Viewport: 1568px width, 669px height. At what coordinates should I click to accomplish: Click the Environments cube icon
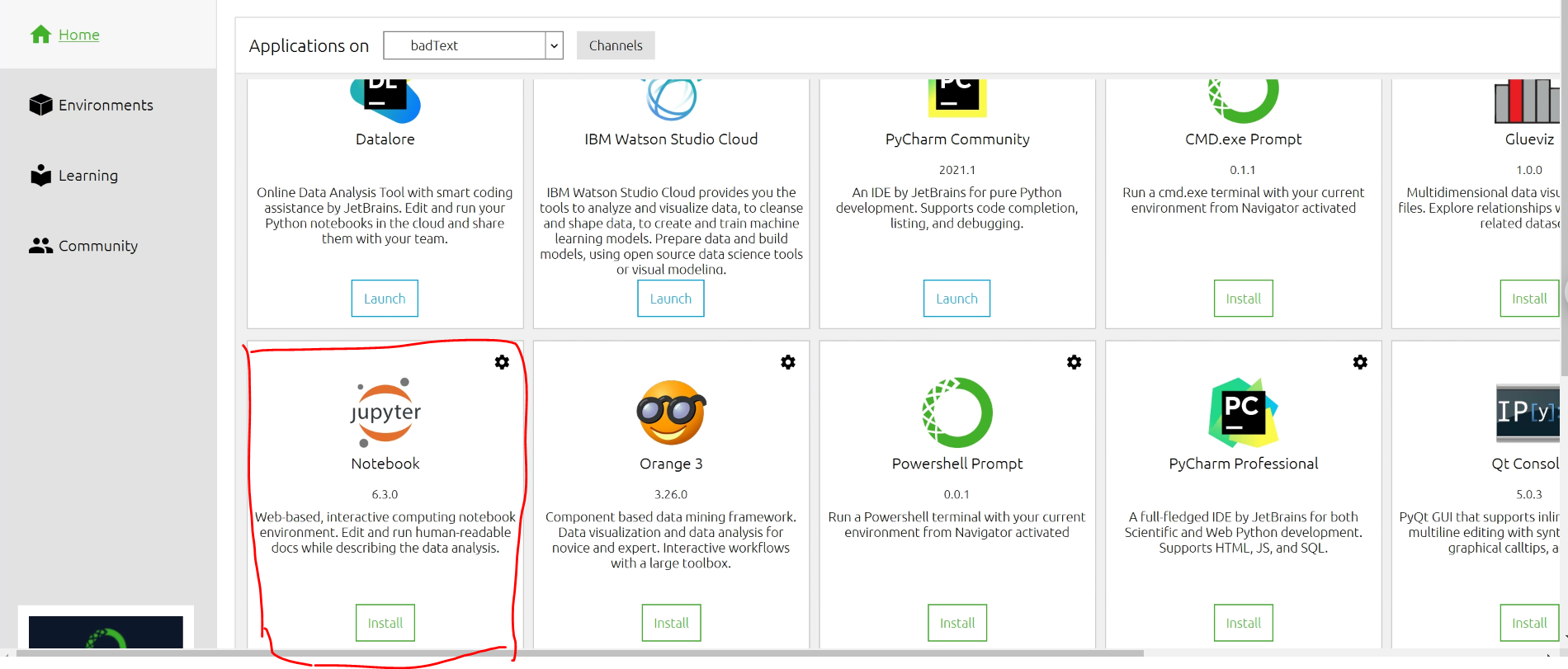[x=40, y=105]
